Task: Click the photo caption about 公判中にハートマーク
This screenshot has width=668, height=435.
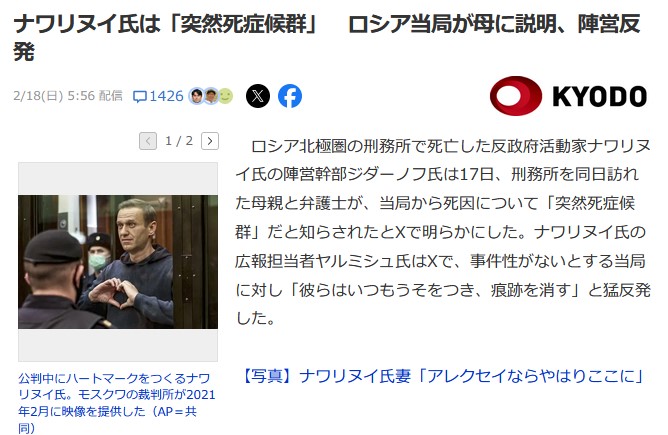Action: [116, 403]
